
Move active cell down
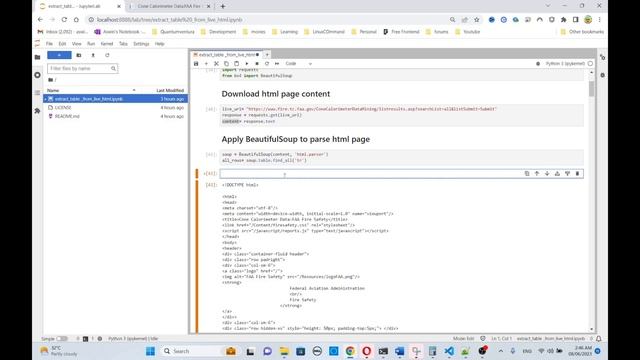tap(547, 173)
